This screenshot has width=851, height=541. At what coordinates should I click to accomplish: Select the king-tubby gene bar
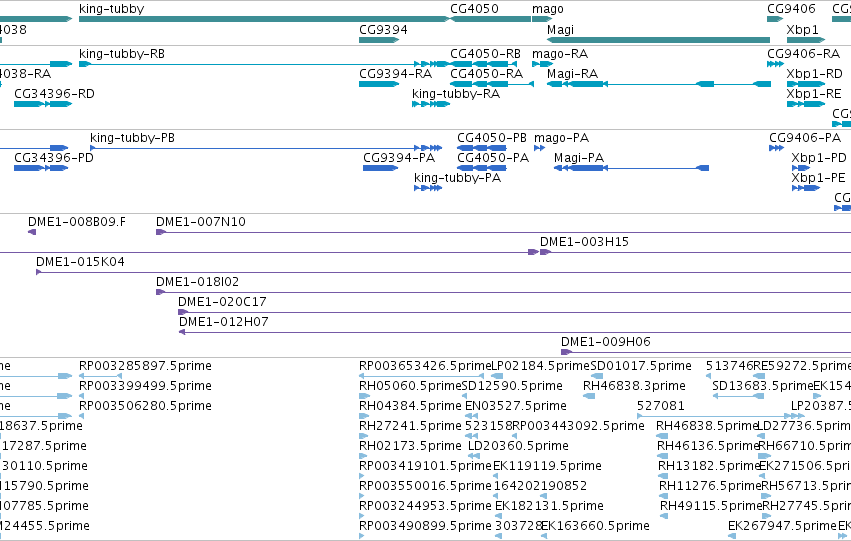click(264, 19)
